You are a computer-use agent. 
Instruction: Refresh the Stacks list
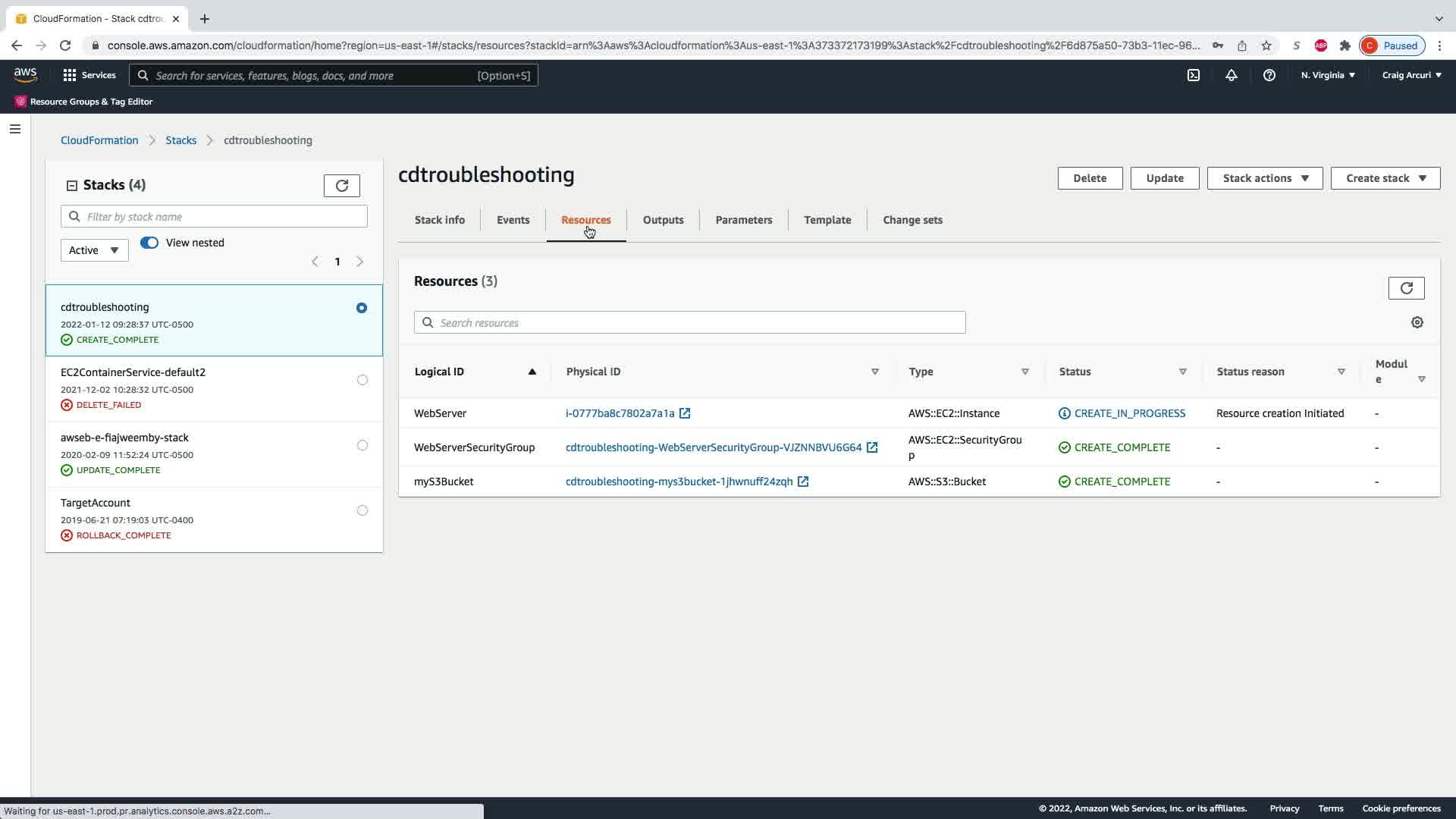tap(341, 186)
